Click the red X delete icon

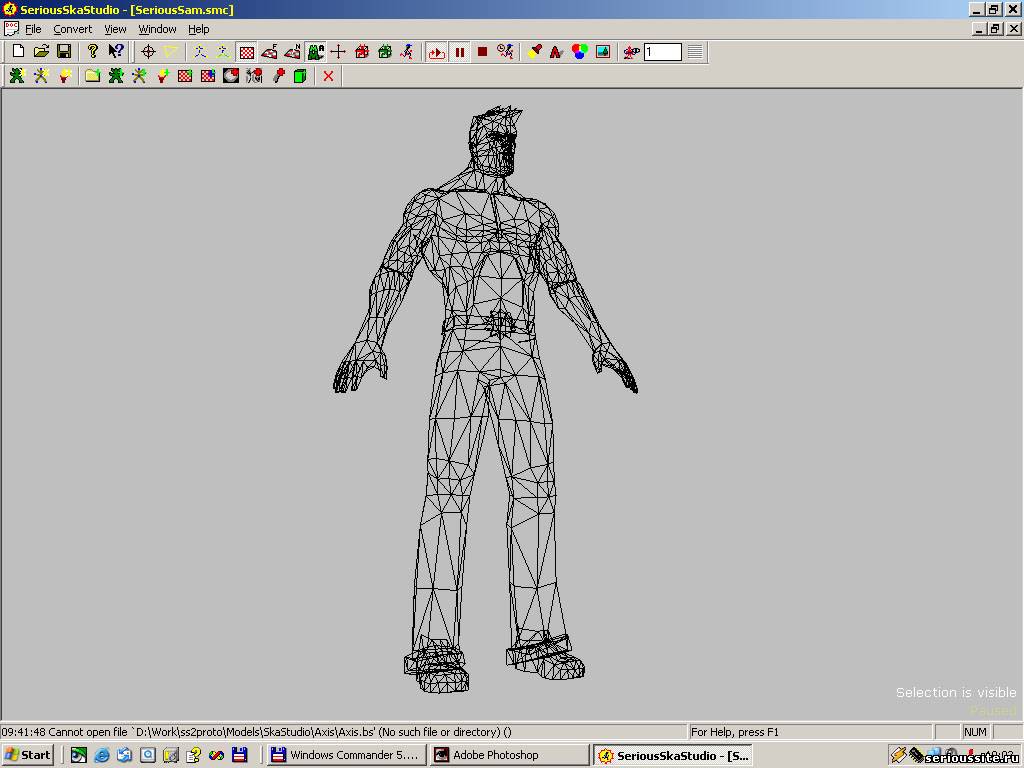[328, 76]
